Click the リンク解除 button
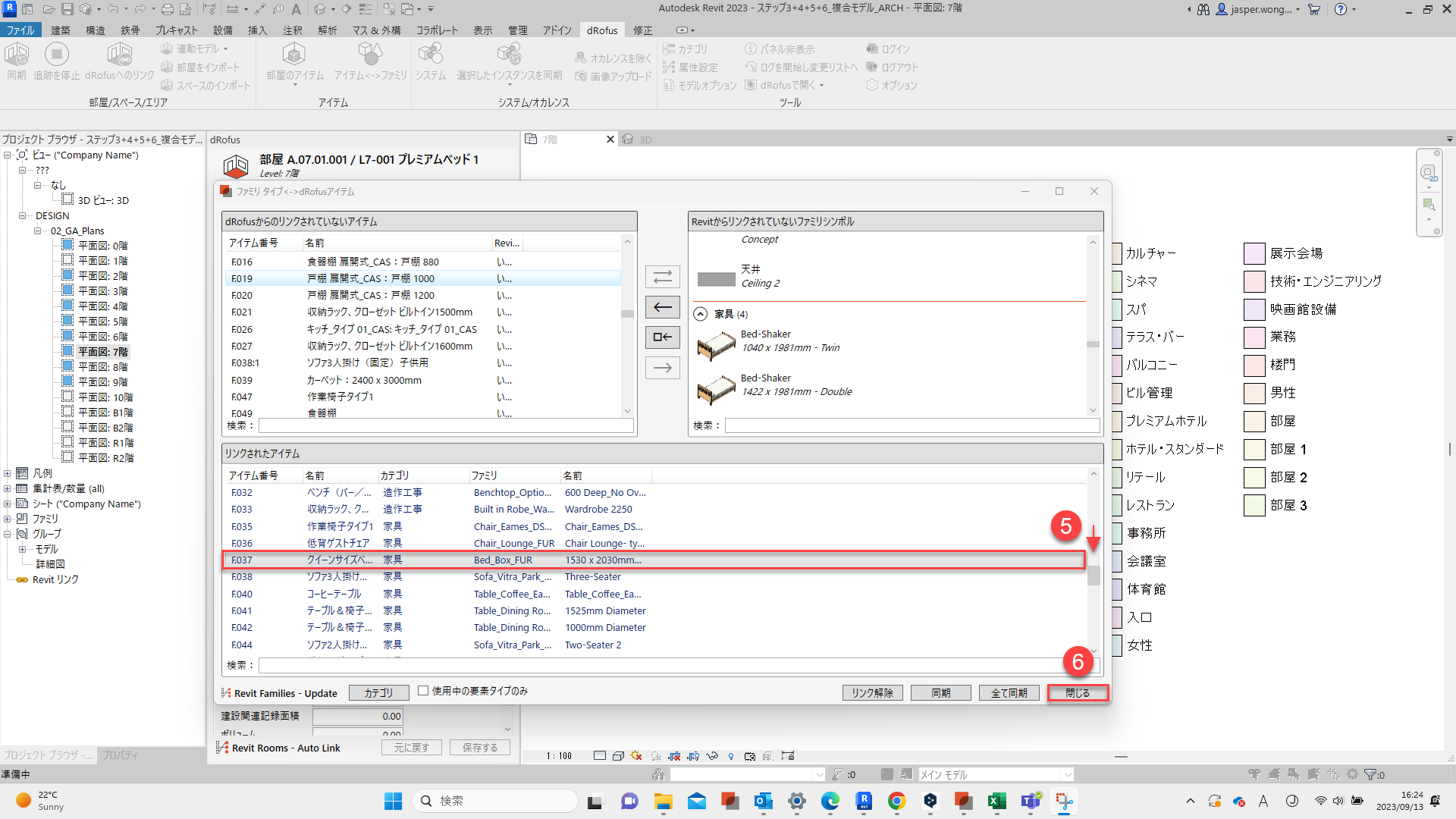Image resolution: width=1456 pixels, height=819 pixels. coord(872,693)
